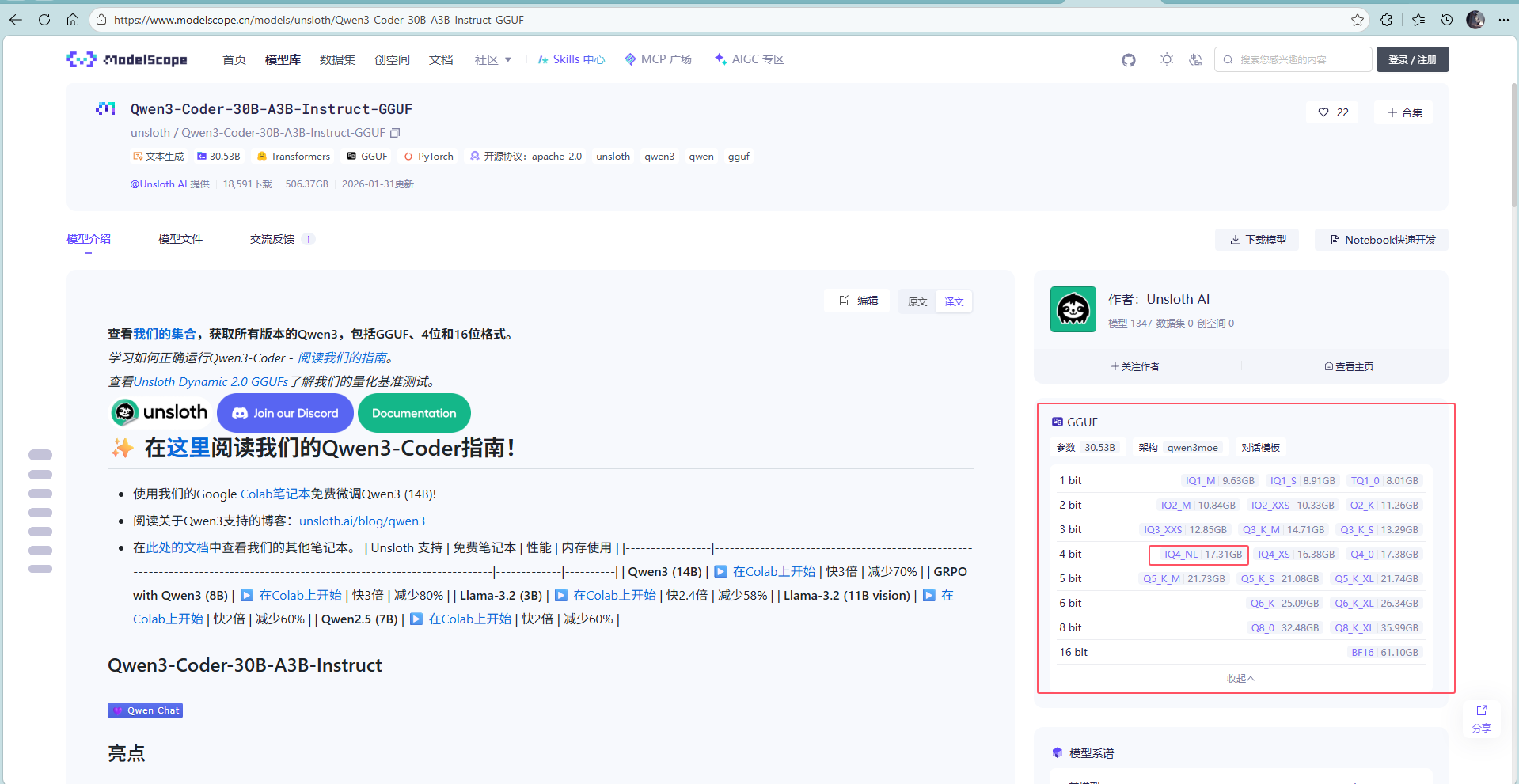Switch to 译文 translated text
This screenshot has height=784, width=1519.
954,301
